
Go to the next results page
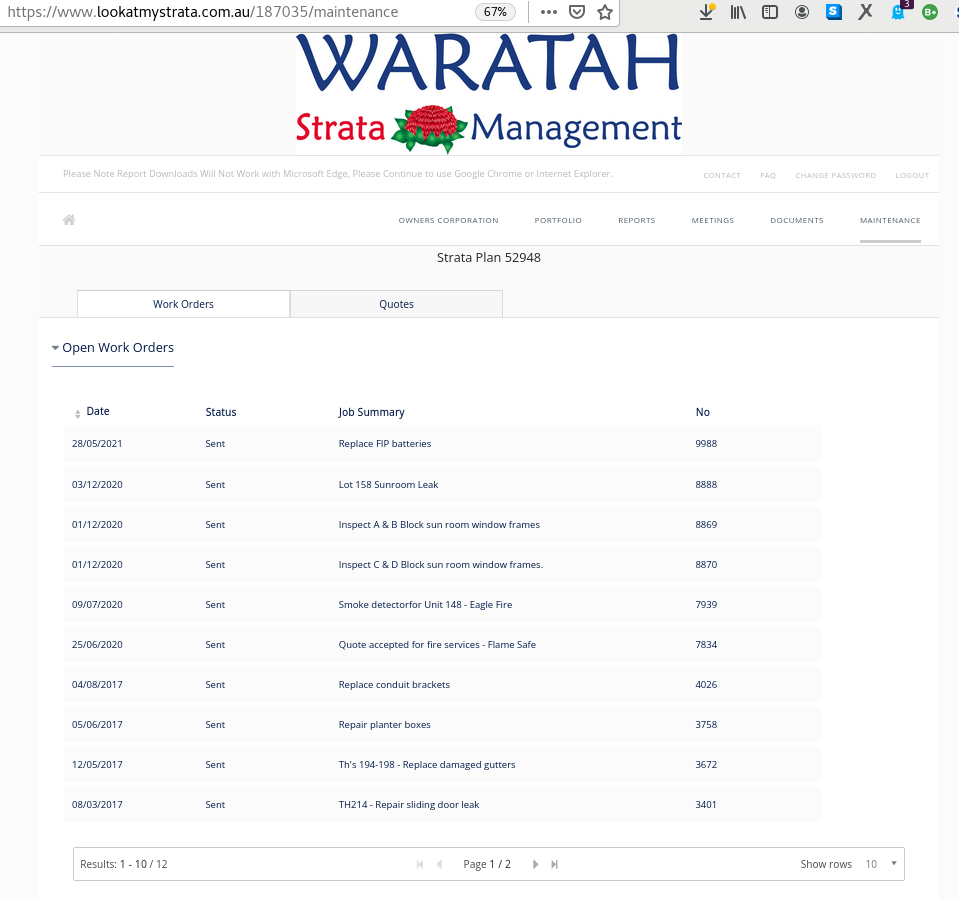pyautogui.click(x=535, y=864)
